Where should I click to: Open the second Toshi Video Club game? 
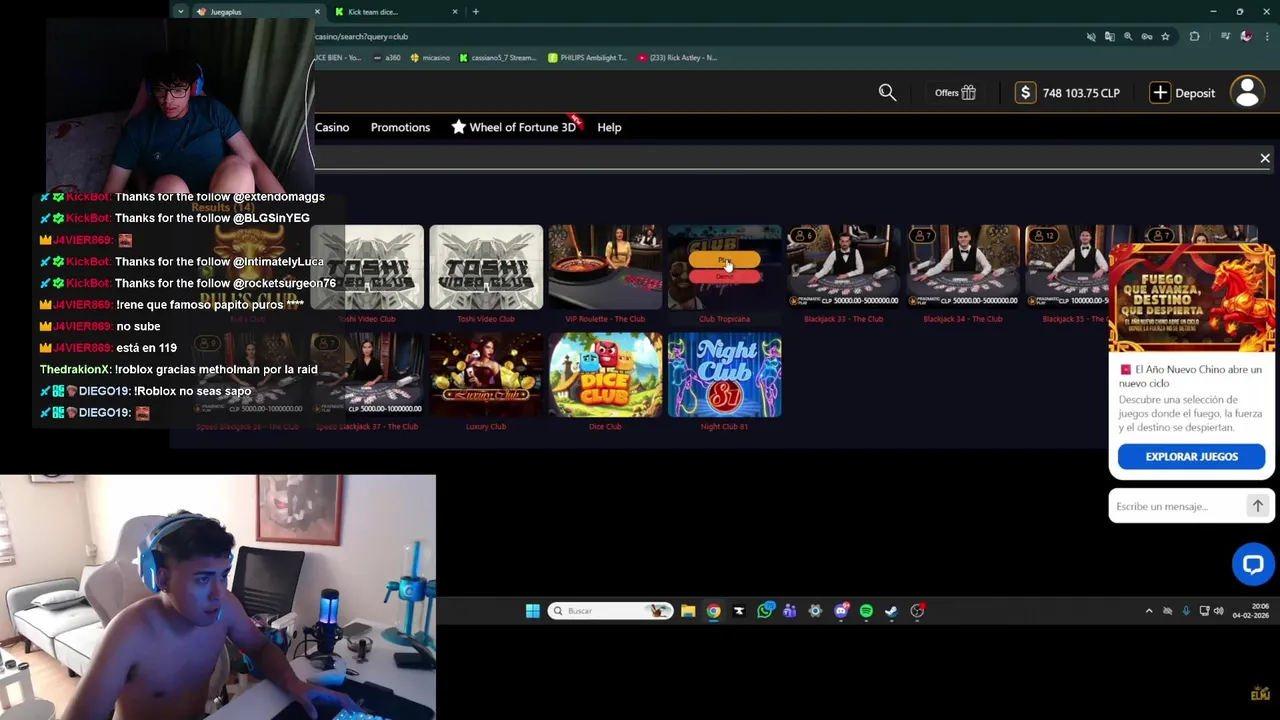(486, 267)
